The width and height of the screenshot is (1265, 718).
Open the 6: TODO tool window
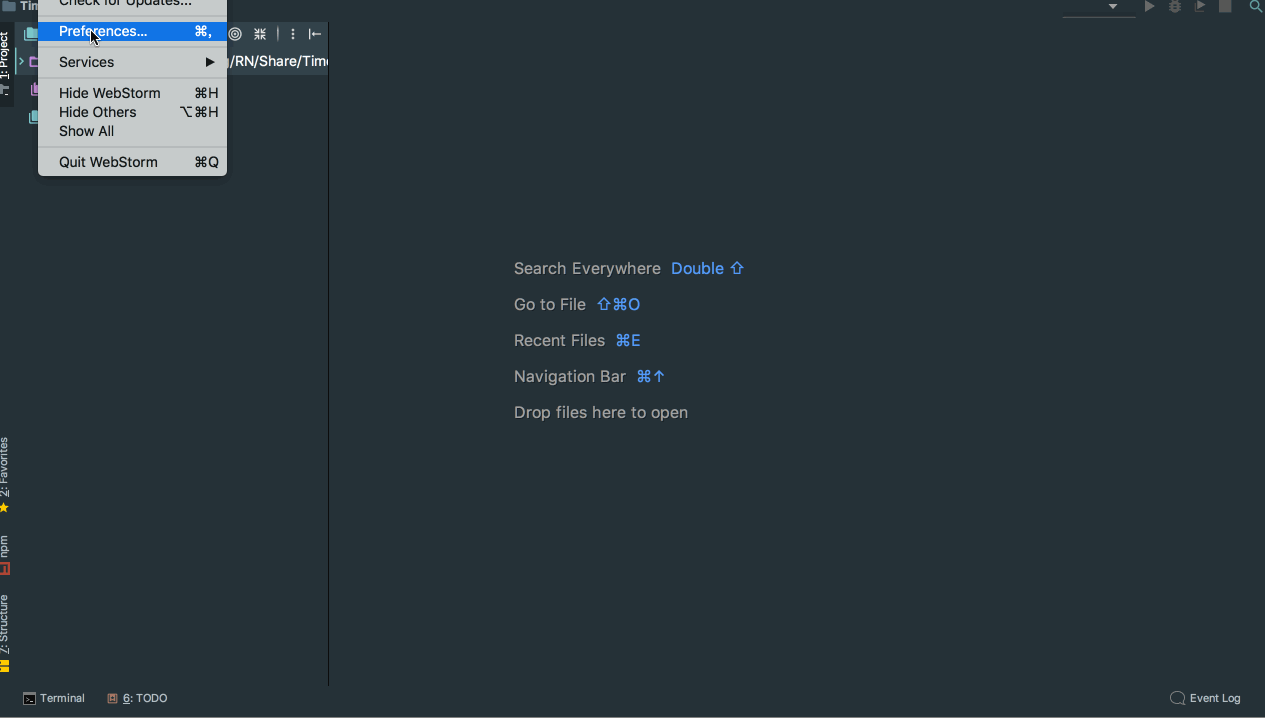coord(138,698)
